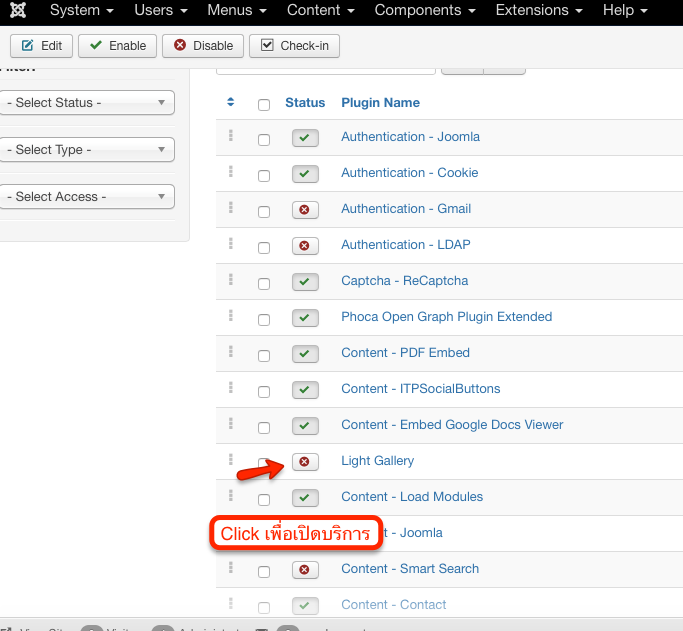Open the System menu
This screenshot has width=683, height=631.
[81, 10]
